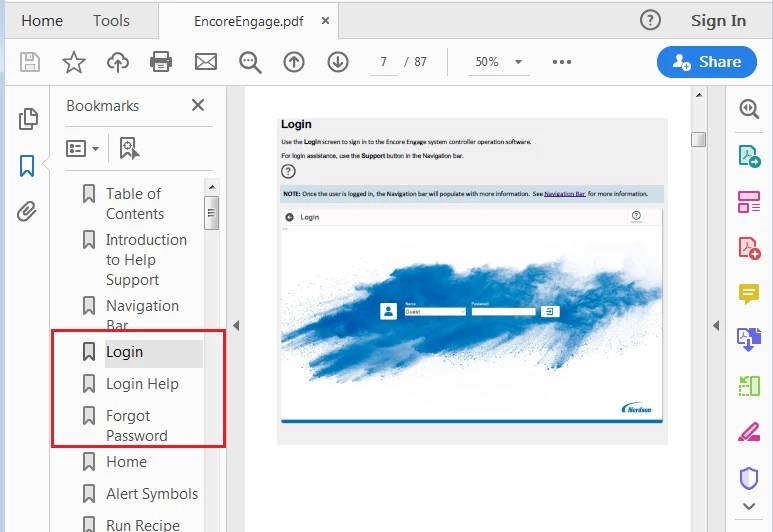Open Login Help bookmark
The width and height of the screenshot is (773, 532).
point(142,384)
